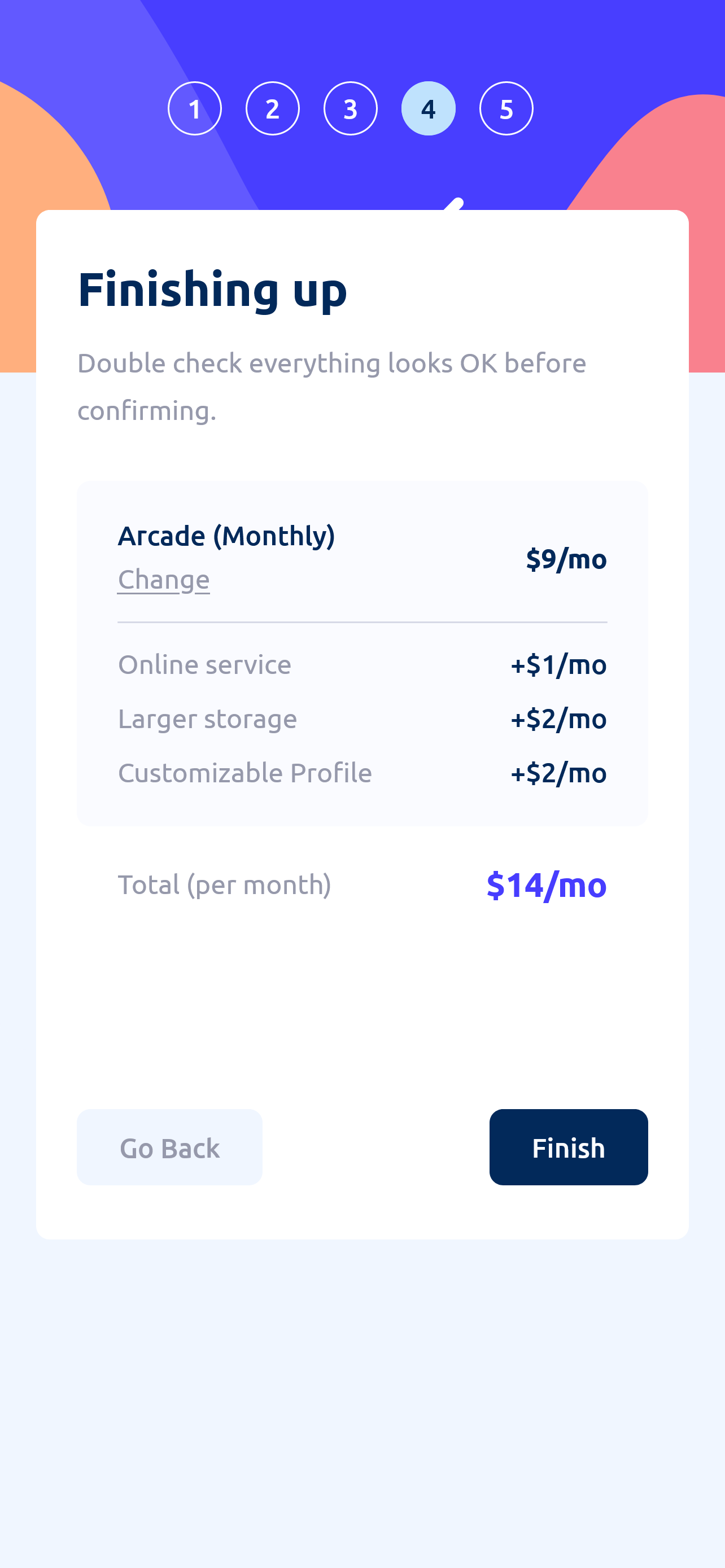Confirm with the Finish button
725x1568 pixels.
click(569, 1147)
